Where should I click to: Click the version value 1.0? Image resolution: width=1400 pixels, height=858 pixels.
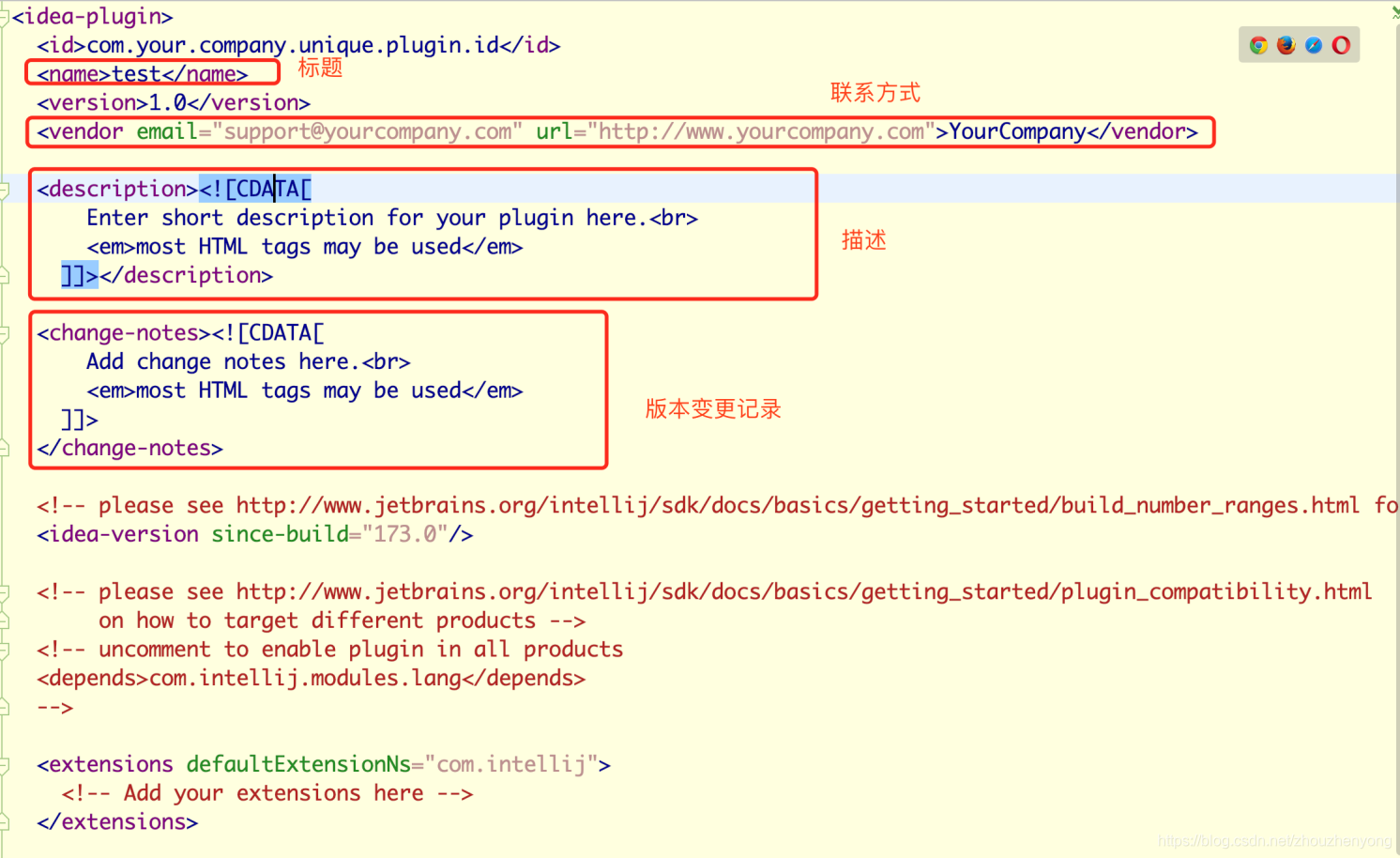point(168,103)
